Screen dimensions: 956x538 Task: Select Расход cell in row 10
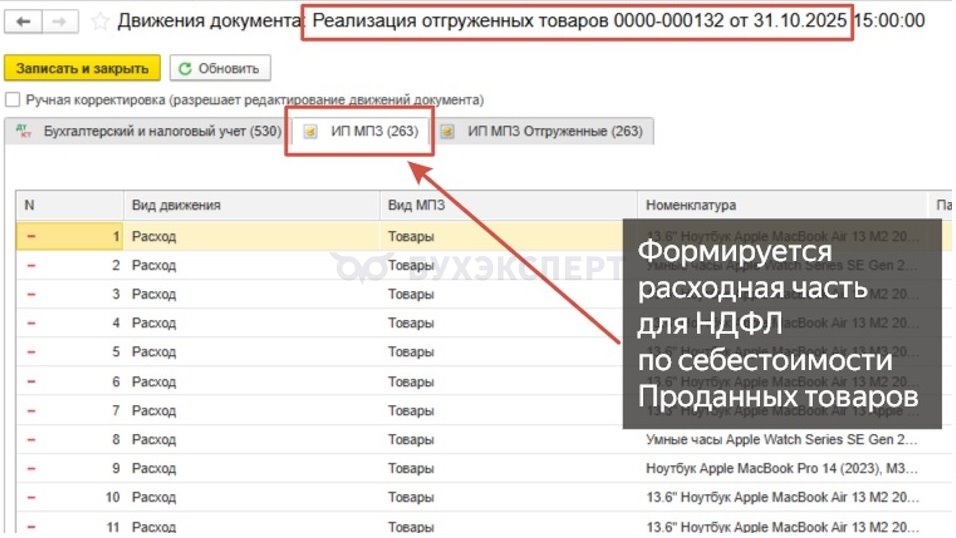tap(252, 497)
